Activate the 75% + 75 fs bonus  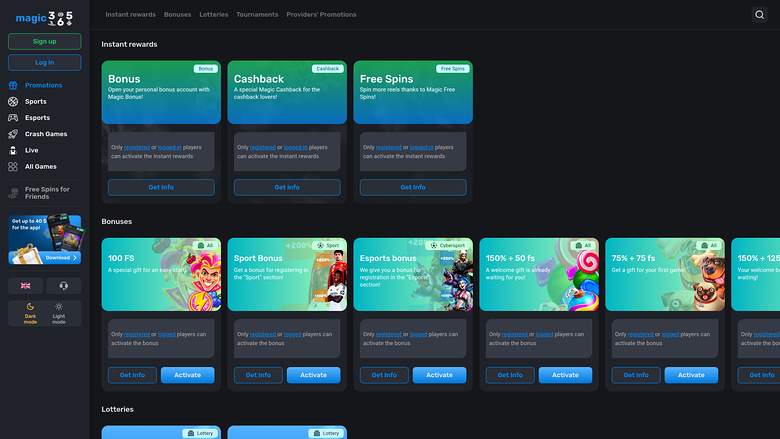(691, 375)
